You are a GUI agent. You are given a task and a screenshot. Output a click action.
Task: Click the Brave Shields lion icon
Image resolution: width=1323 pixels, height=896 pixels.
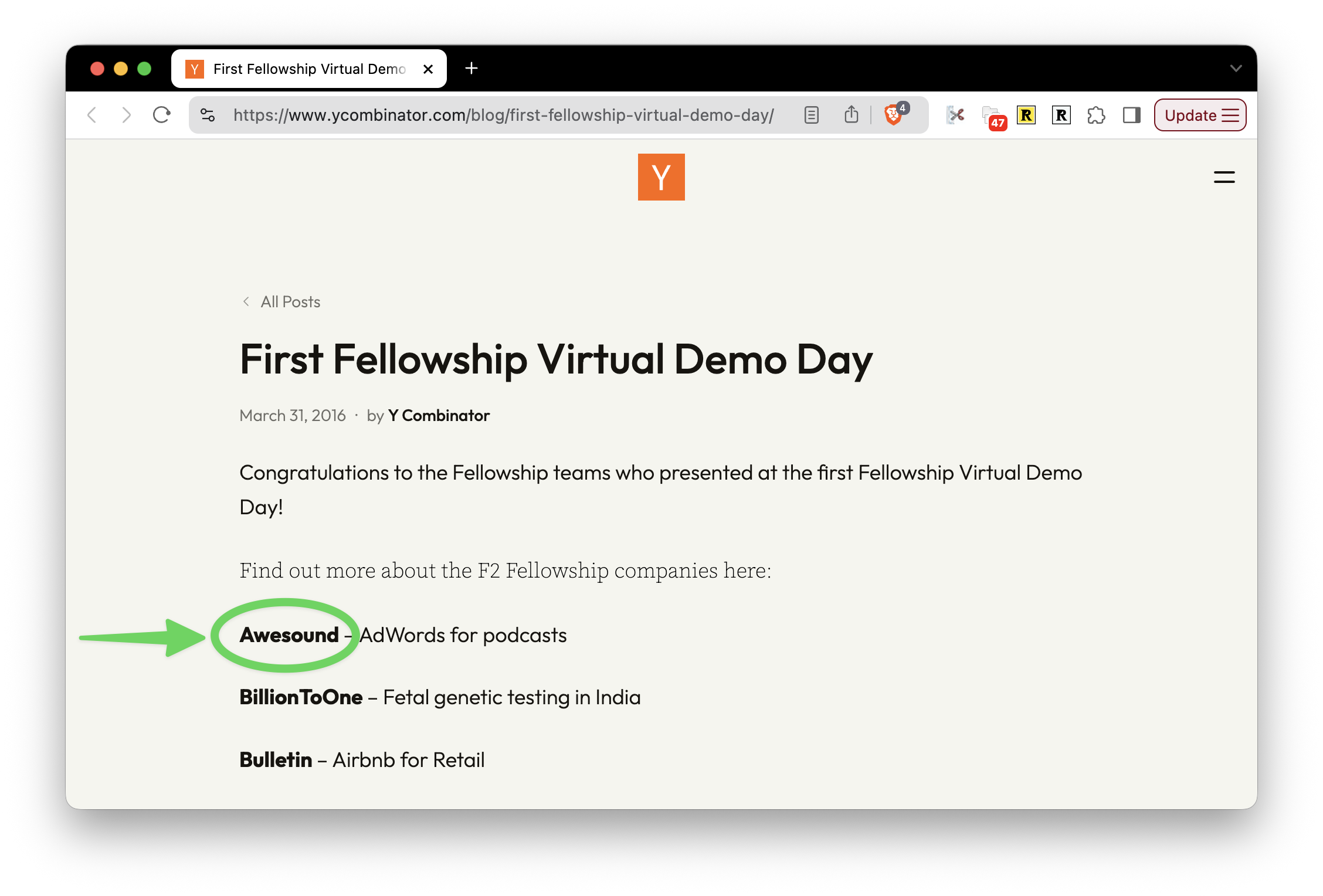click(x=893, y=115)
